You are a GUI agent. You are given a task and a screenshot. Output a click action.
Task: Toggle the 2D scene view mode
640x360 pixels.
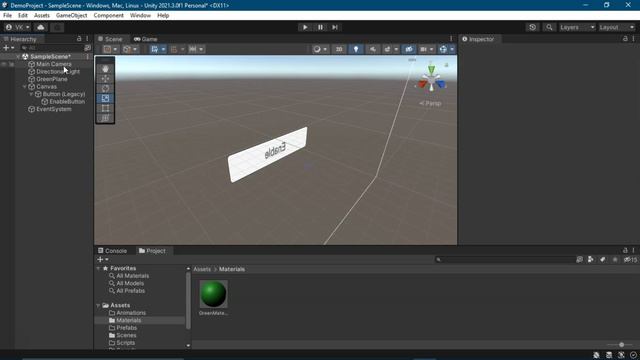point(339,49)
